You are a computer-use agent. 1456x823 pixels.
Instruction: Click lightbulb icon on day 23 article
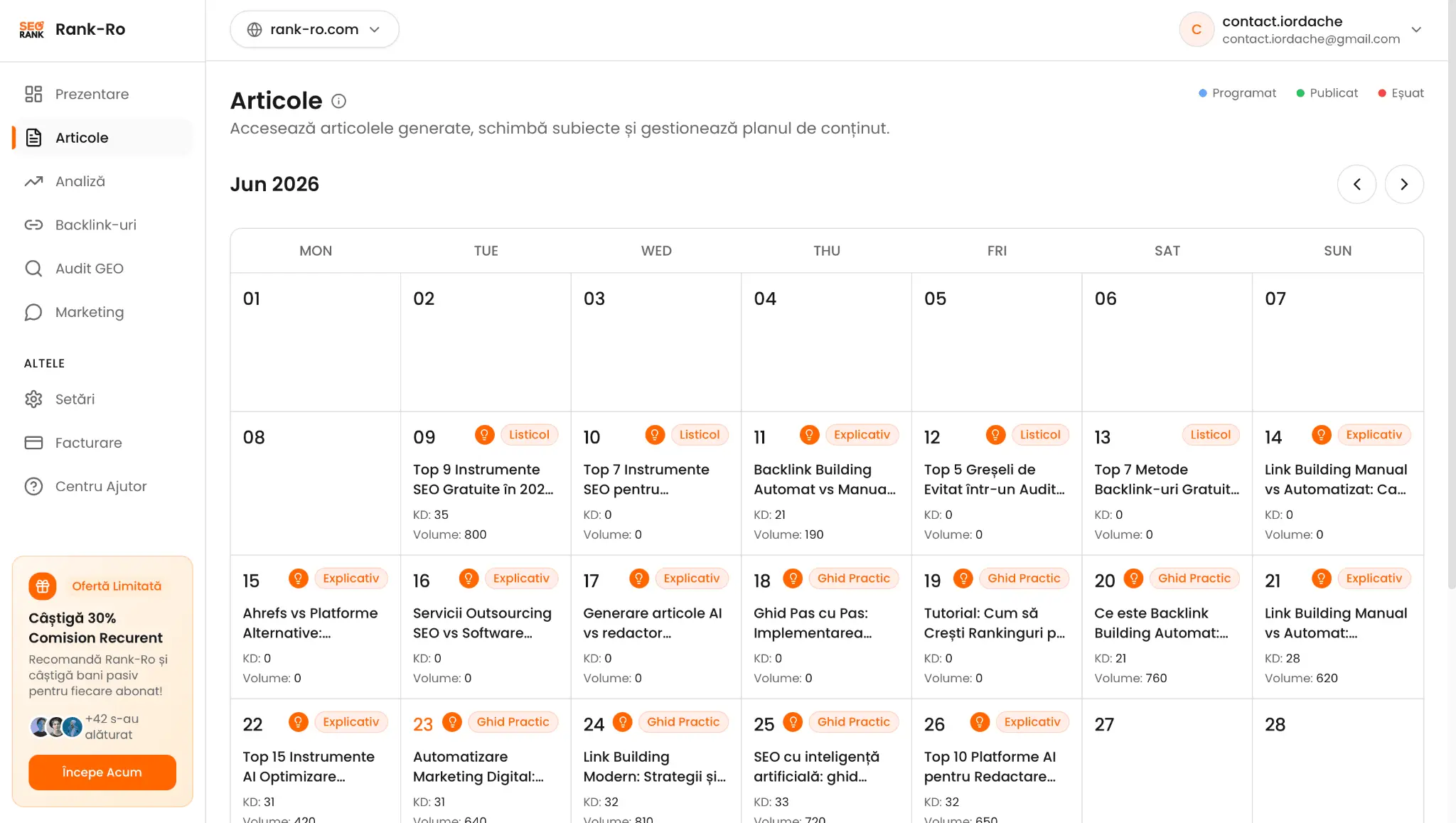point(452,722)
